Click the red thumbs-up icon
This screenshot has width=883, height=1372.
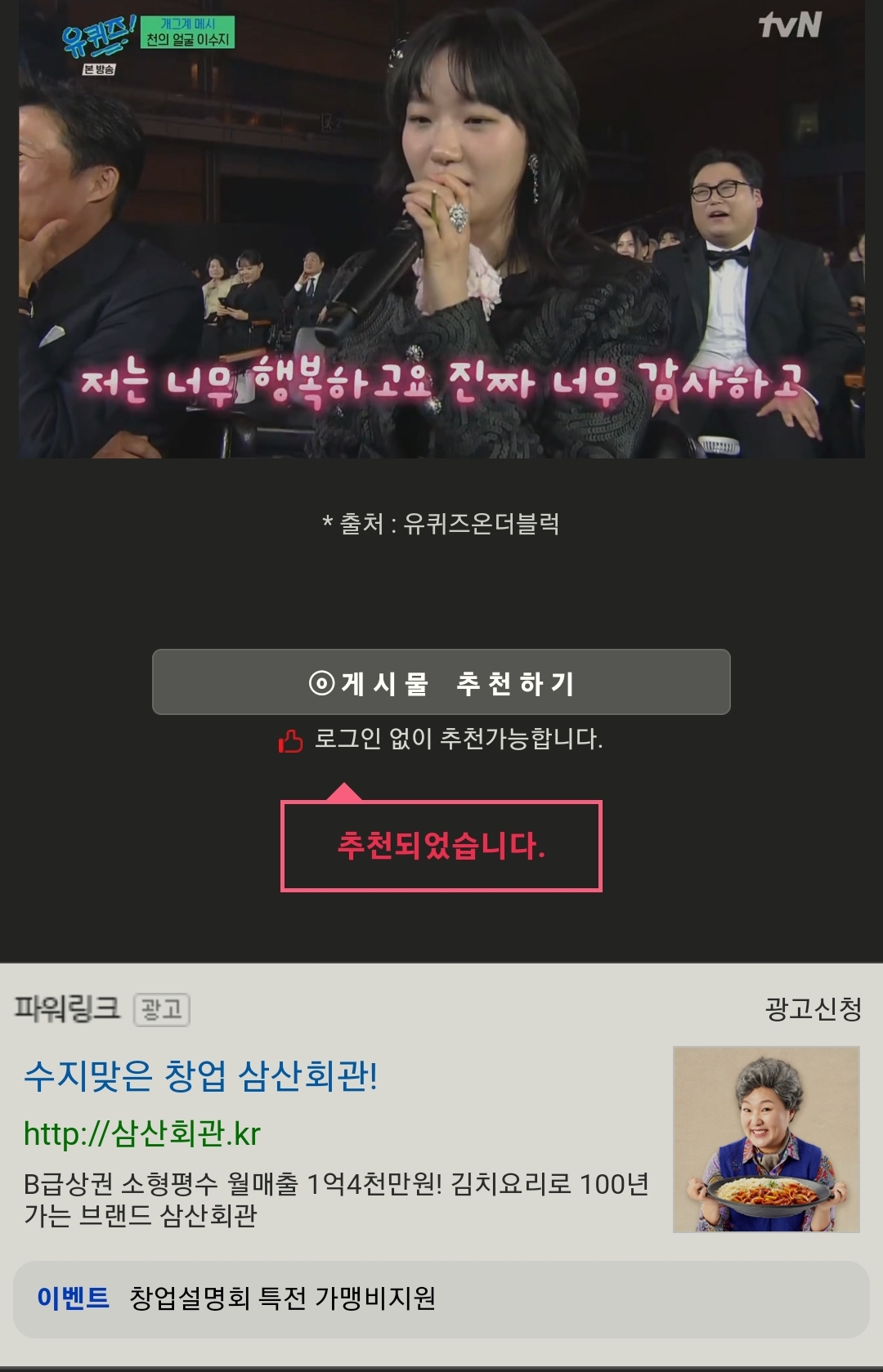pos(290,741)
